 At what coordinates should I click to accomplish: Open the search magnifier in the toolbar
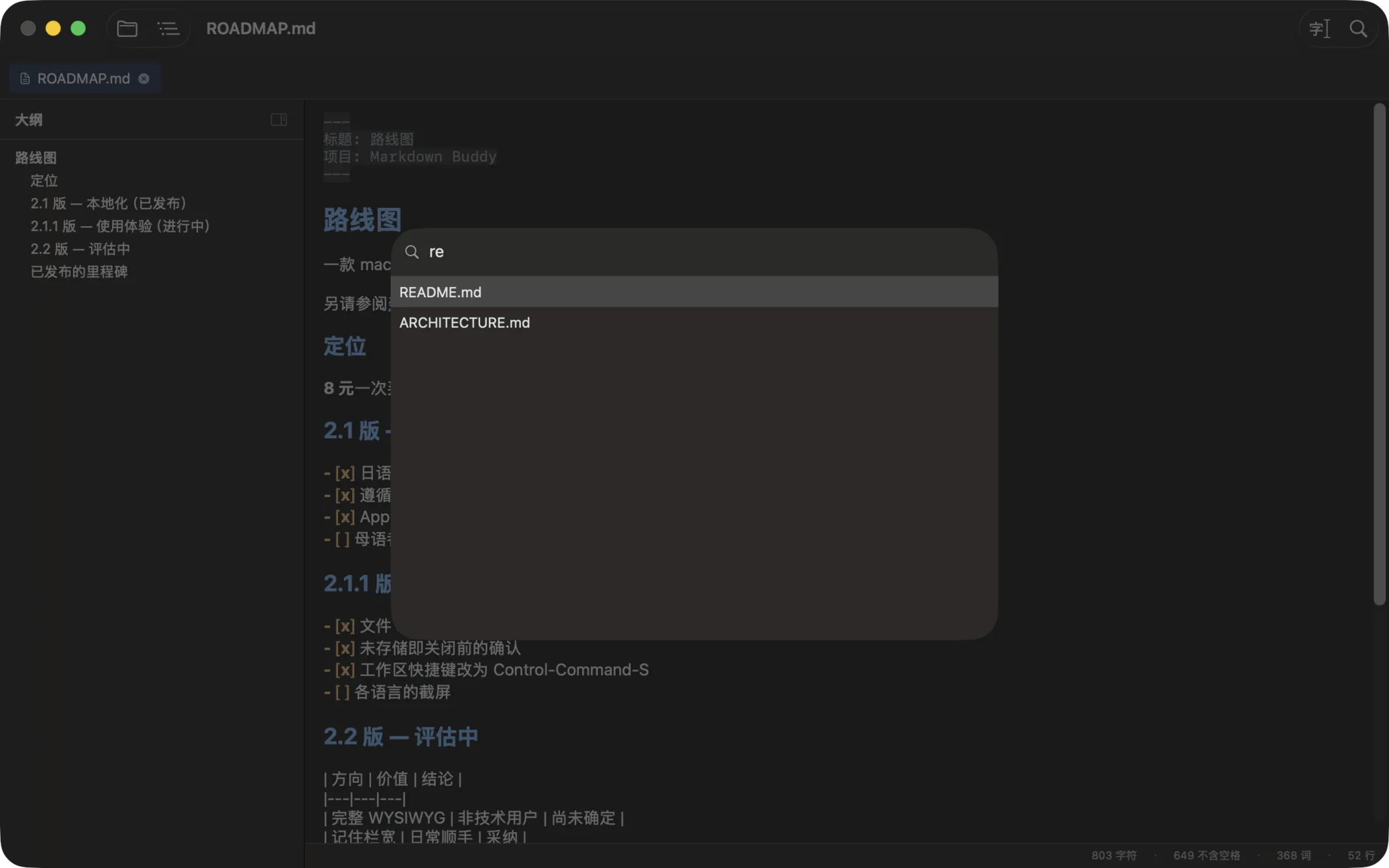pyautogui.click(x=1358, y=28)
